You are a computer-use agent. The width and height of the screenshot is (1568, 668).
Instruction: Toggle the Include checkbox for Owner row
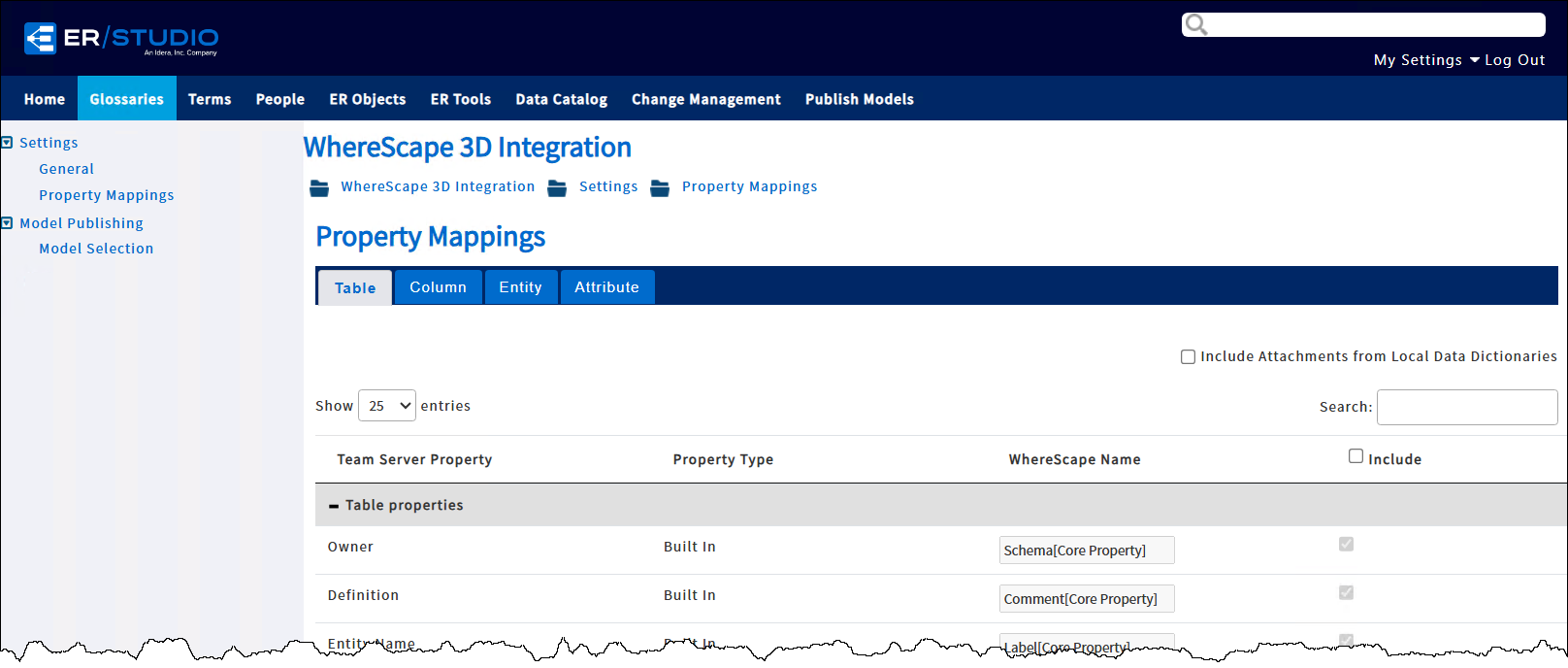[1346, 544]
